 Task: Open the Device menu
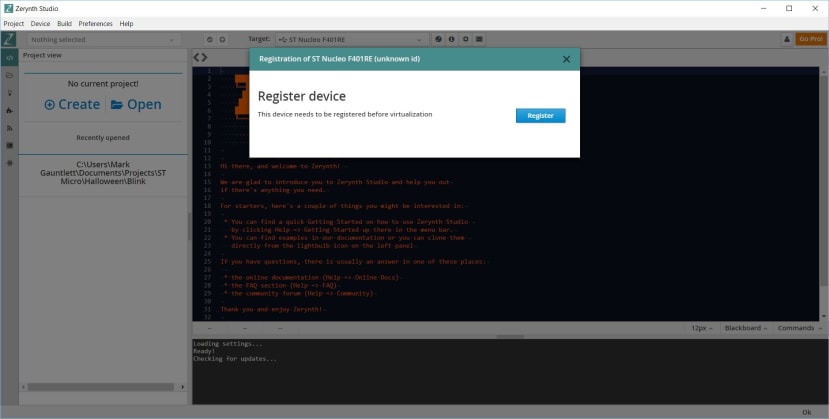[40, 24]
